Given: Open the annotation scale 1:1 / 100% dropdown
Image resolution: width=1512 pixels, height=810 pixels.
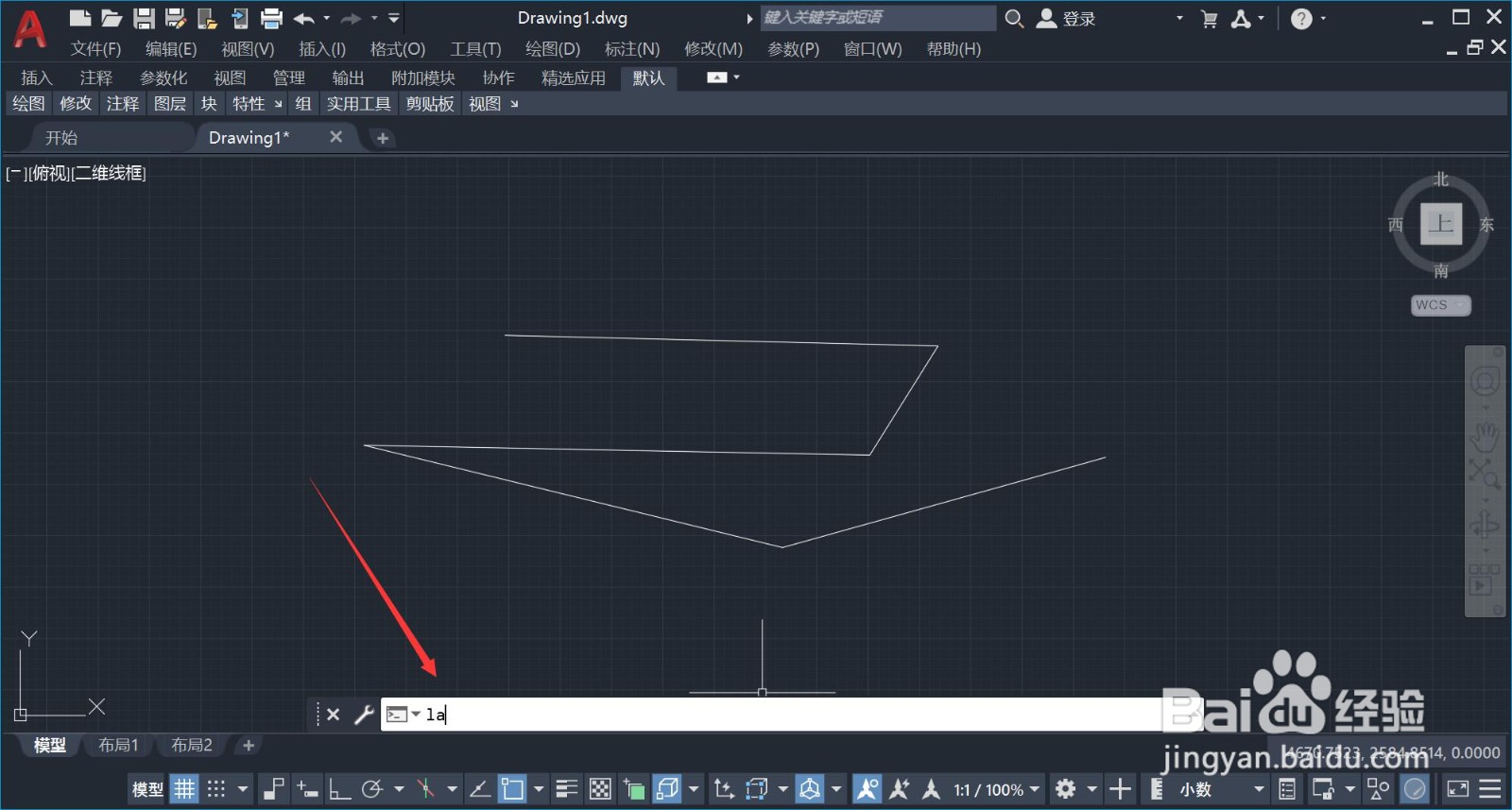Looking at the screenshot, I should pos(996,789).
